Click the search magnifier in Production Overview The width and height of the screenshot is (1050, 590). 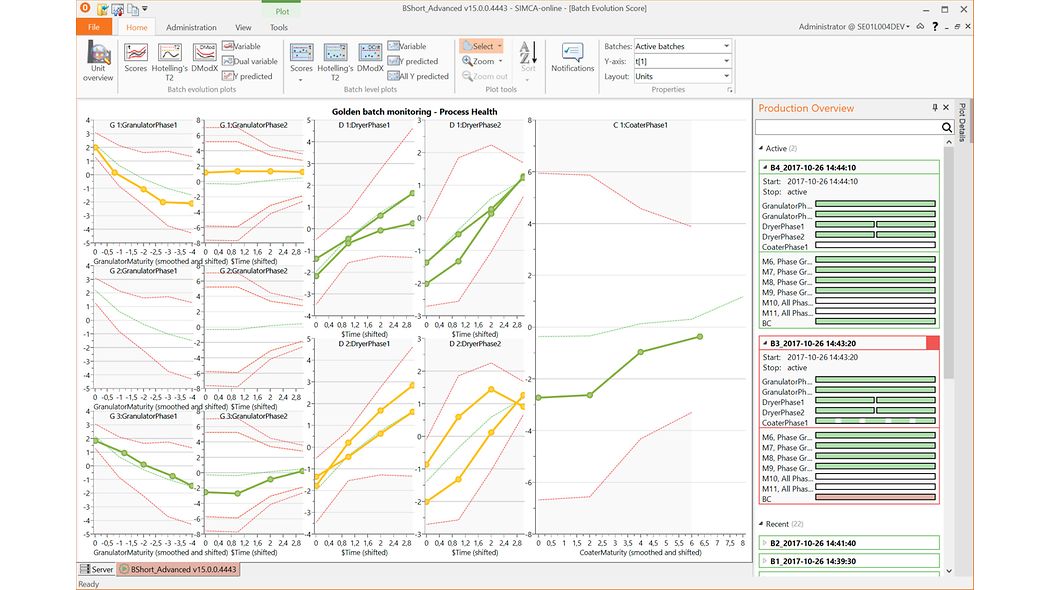tap(947, 128)
